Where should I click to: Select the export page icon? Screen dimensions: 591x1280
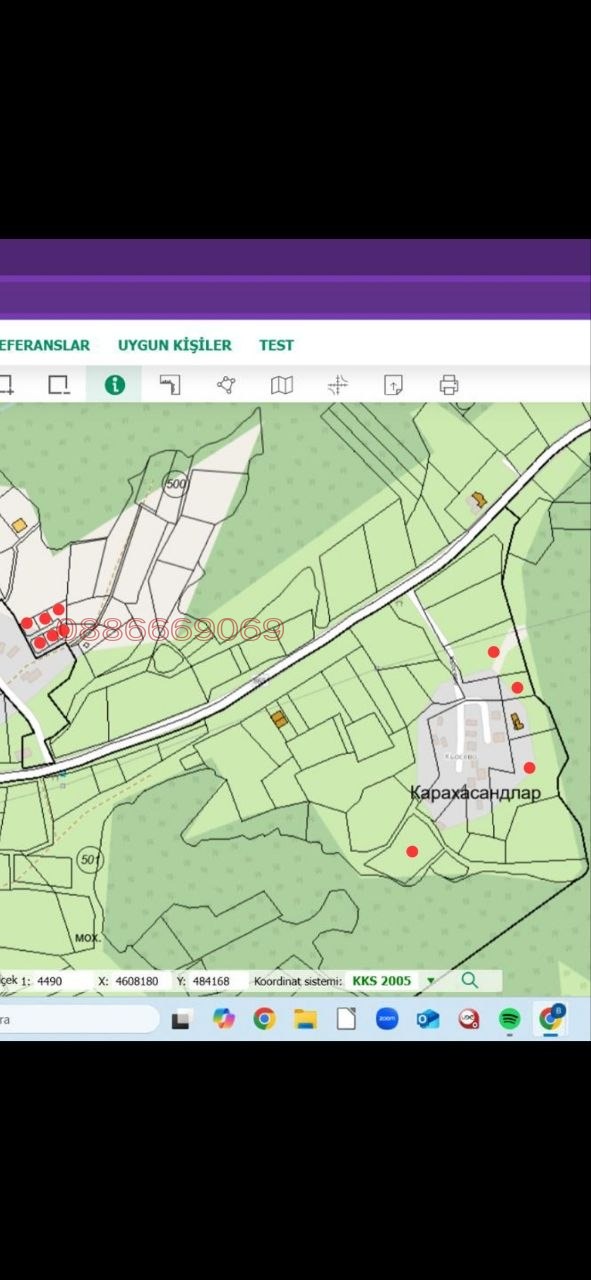[x=394, y=385]
